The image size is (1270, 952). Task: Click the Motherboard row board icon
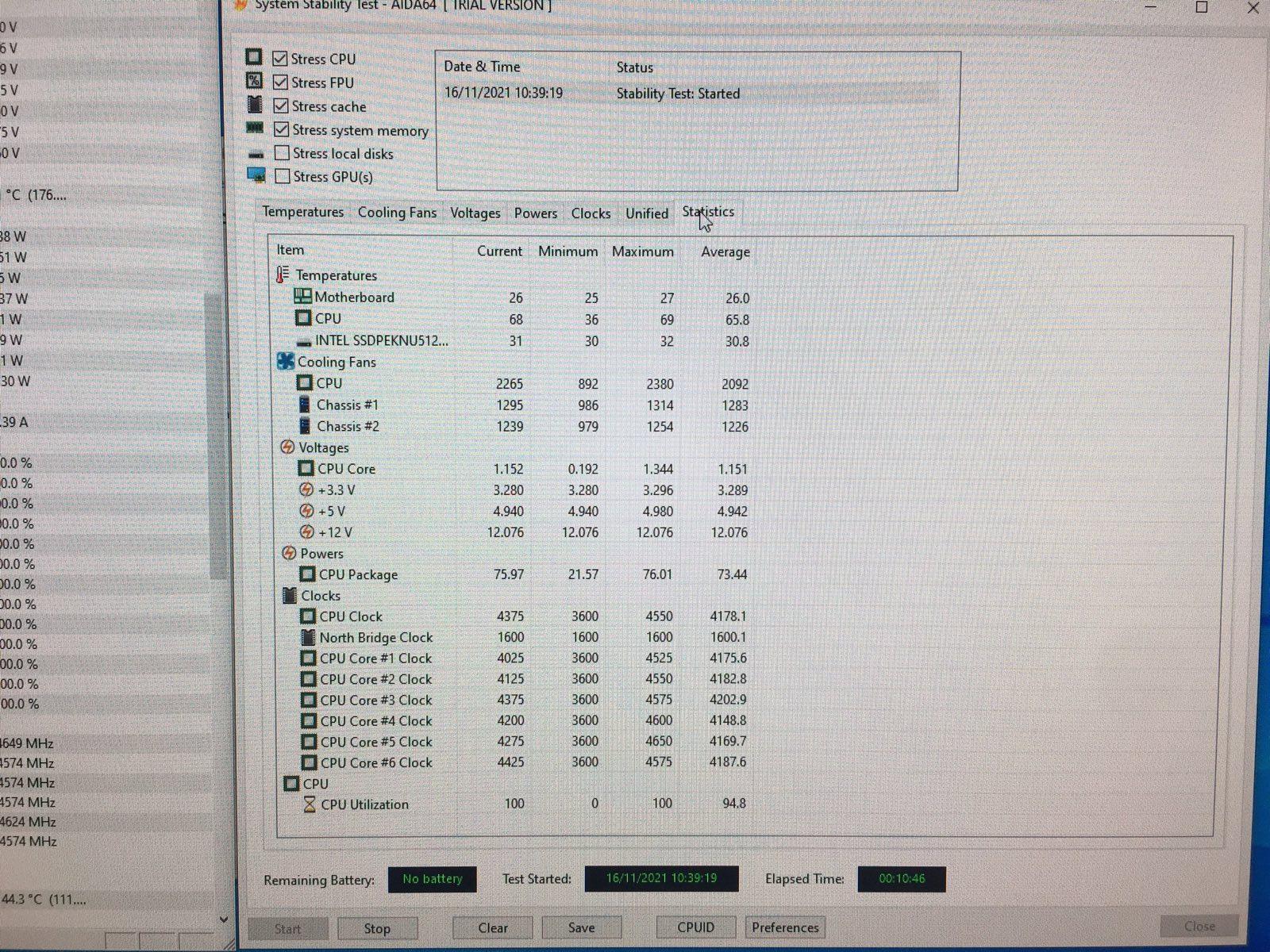point(302,297)
